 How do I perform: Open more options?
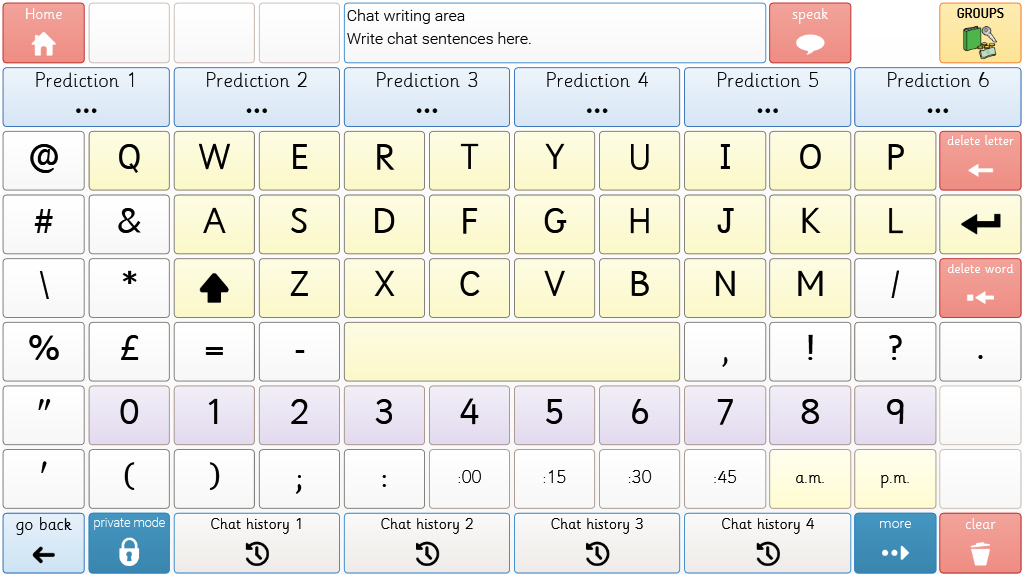(x=895, y=543)
